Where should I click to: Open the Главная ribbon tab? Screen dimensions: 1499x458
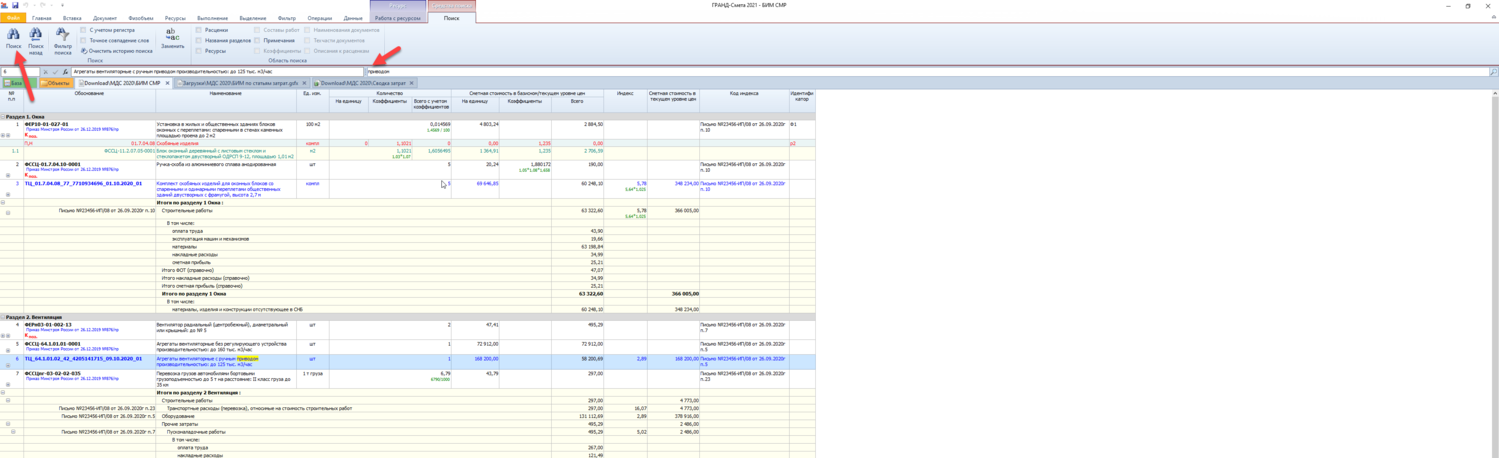[41, 18]
